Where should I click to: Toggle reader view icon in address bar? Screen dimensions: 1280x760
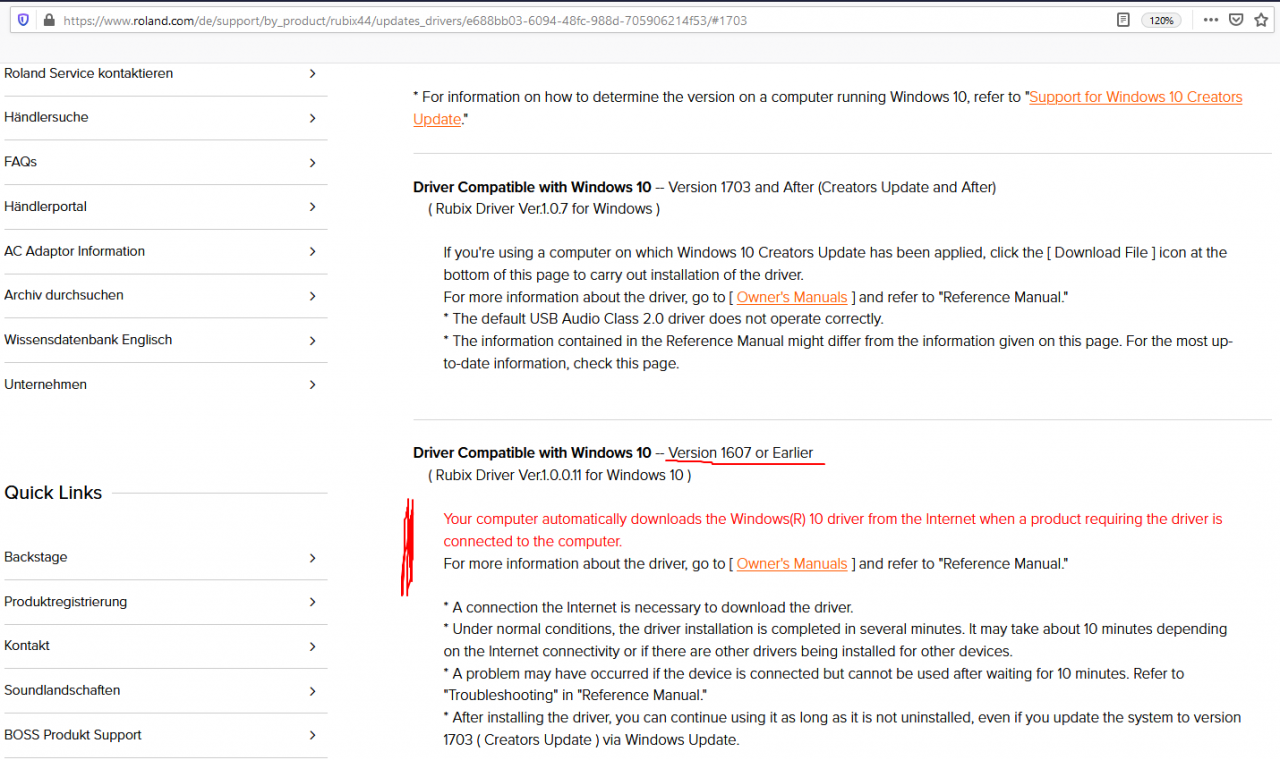[1124, 20]
